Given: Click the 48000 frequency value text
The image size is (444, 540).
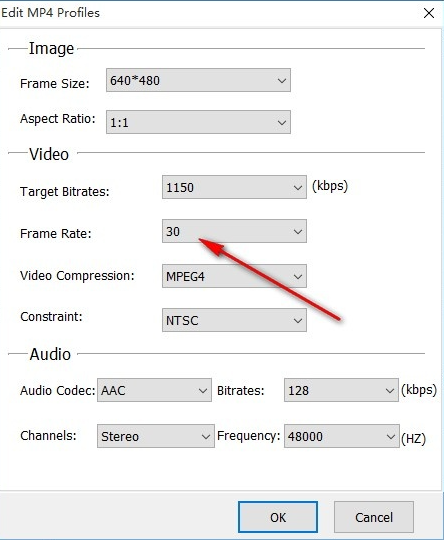Looking at the screenshot, I should click(305, 436).
